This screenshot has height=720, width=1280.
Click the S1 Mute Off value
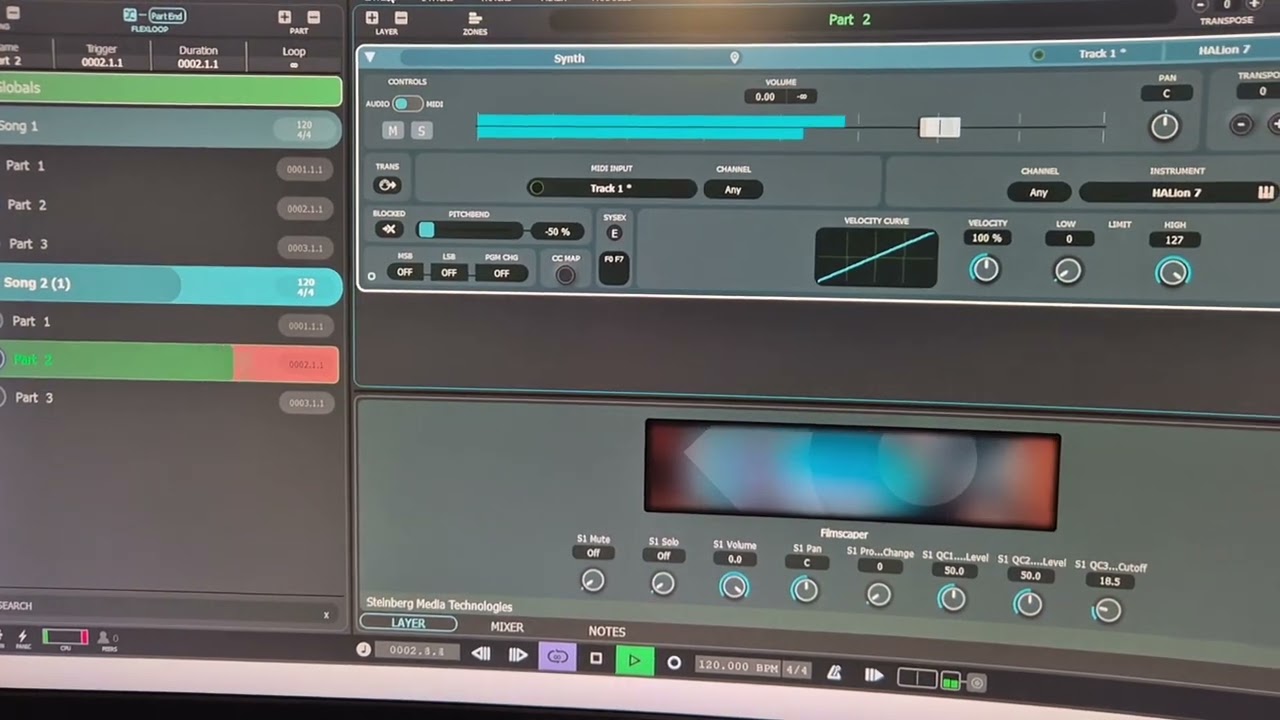pyautogui.click(x=593, y=553)
